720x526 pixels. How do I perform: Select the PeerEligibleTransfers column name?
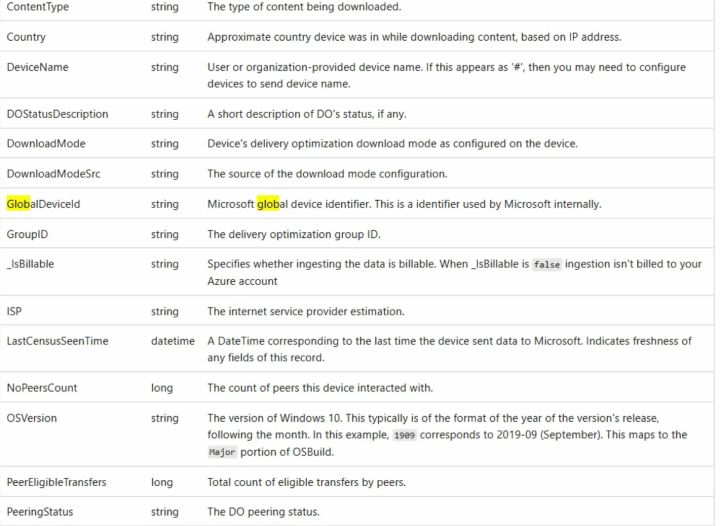click(56, 482)
